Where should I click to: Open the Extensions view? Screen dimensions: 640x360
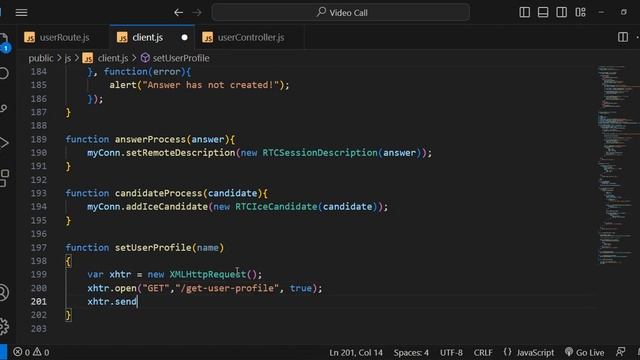4,178
